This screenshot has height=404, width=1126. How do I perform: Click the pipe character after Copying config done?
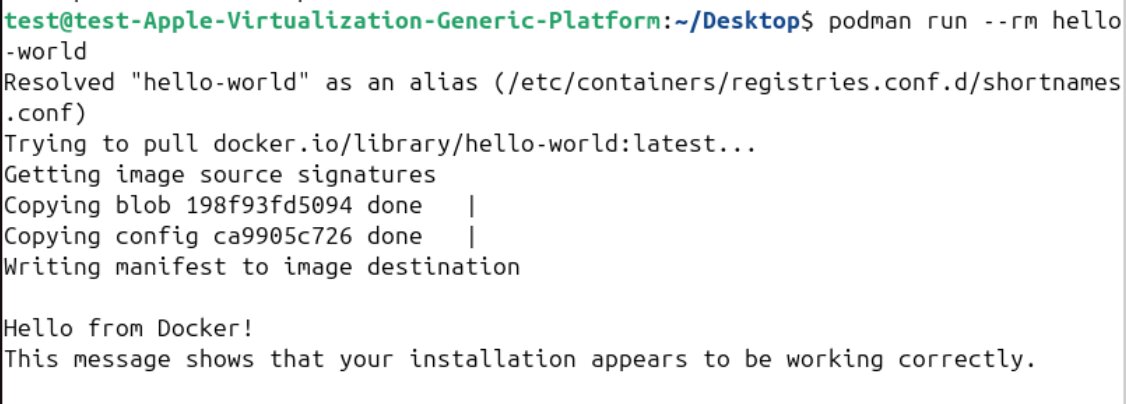(x=472, y=237)
